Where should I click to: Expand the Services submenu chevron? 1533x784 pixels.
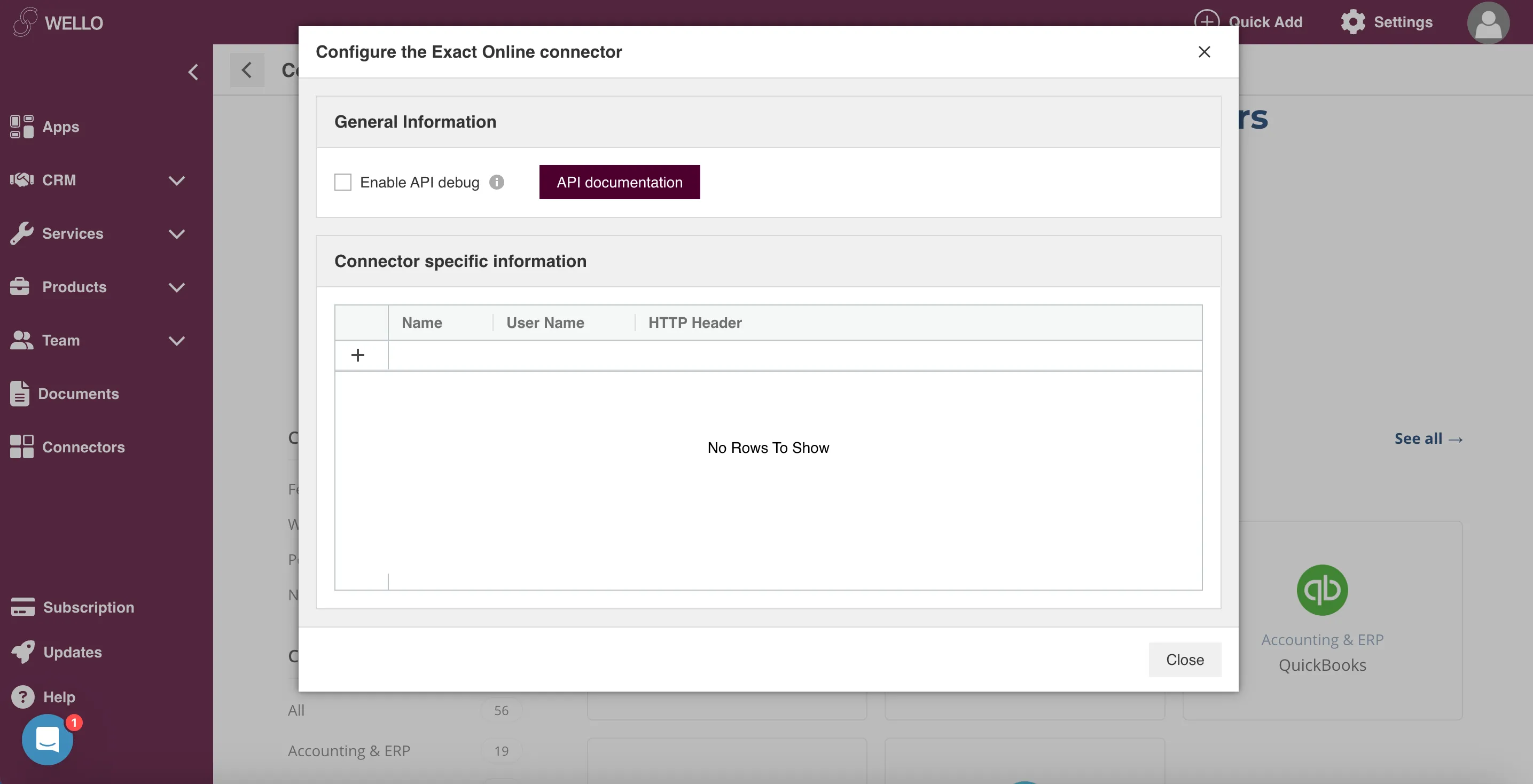click(x=177, y=233)
